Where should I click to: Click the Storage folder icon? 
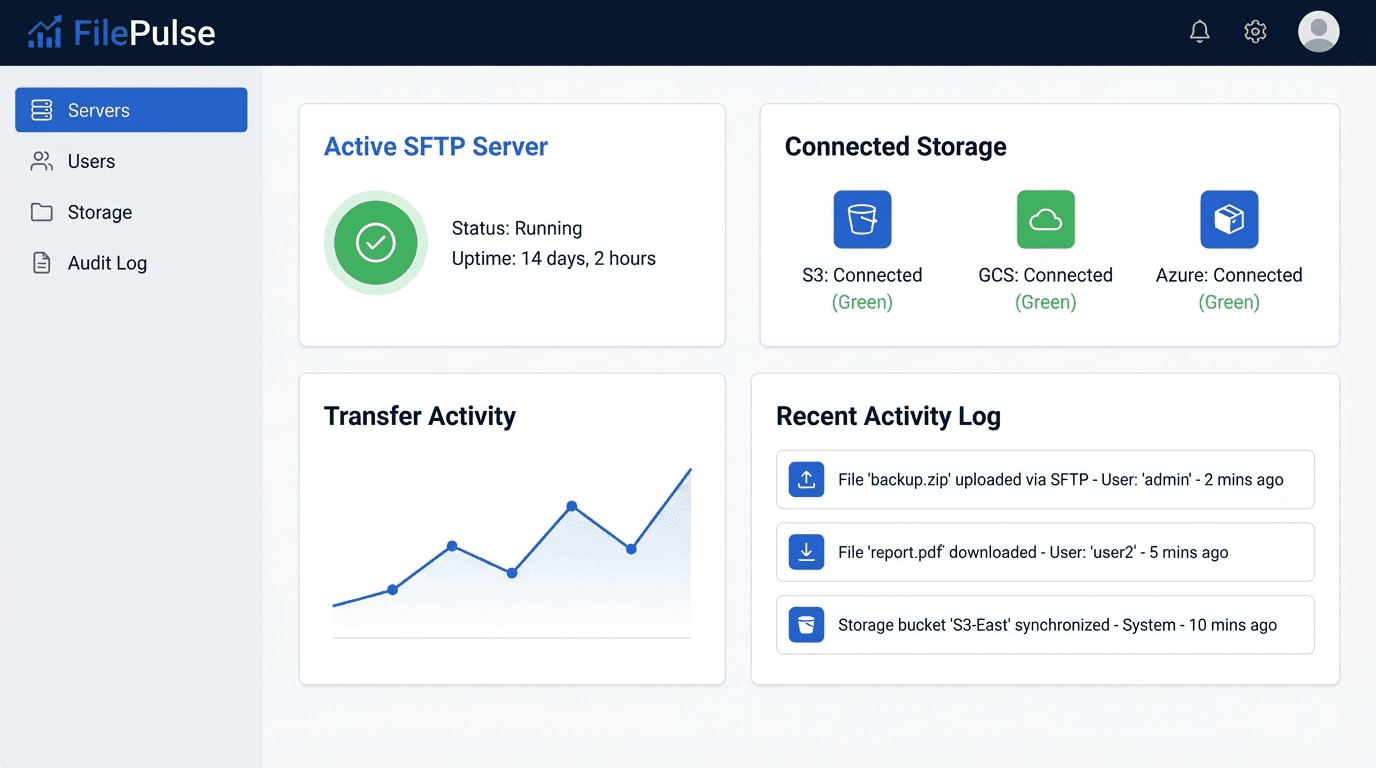pos(41,212)
